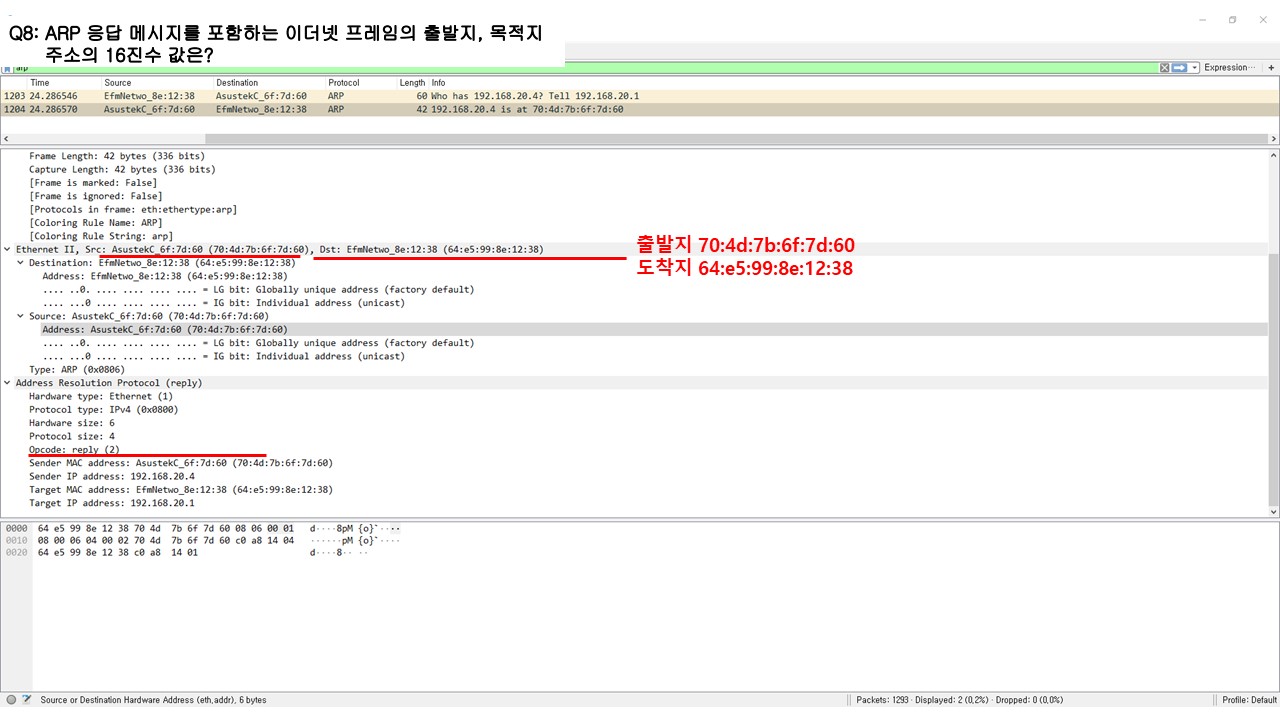Sort packets by Time column
This screenshot has width=1280, height=720.
pos(40,83)
